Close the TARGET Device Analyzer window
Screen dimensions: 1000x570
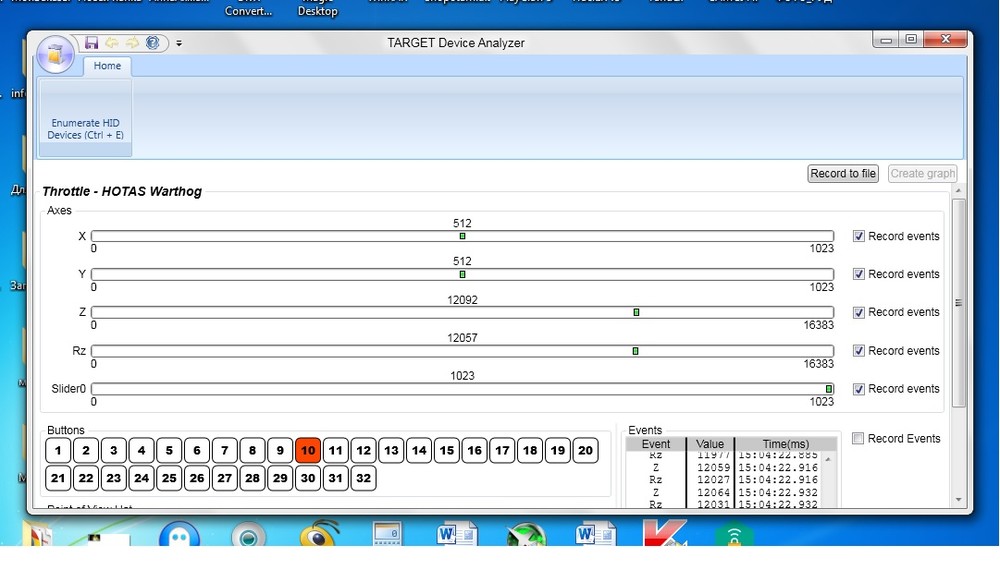click(946, 40)
